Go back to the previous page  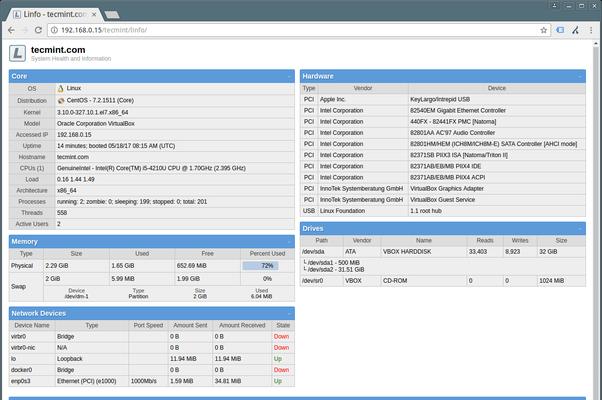(11, 30)
